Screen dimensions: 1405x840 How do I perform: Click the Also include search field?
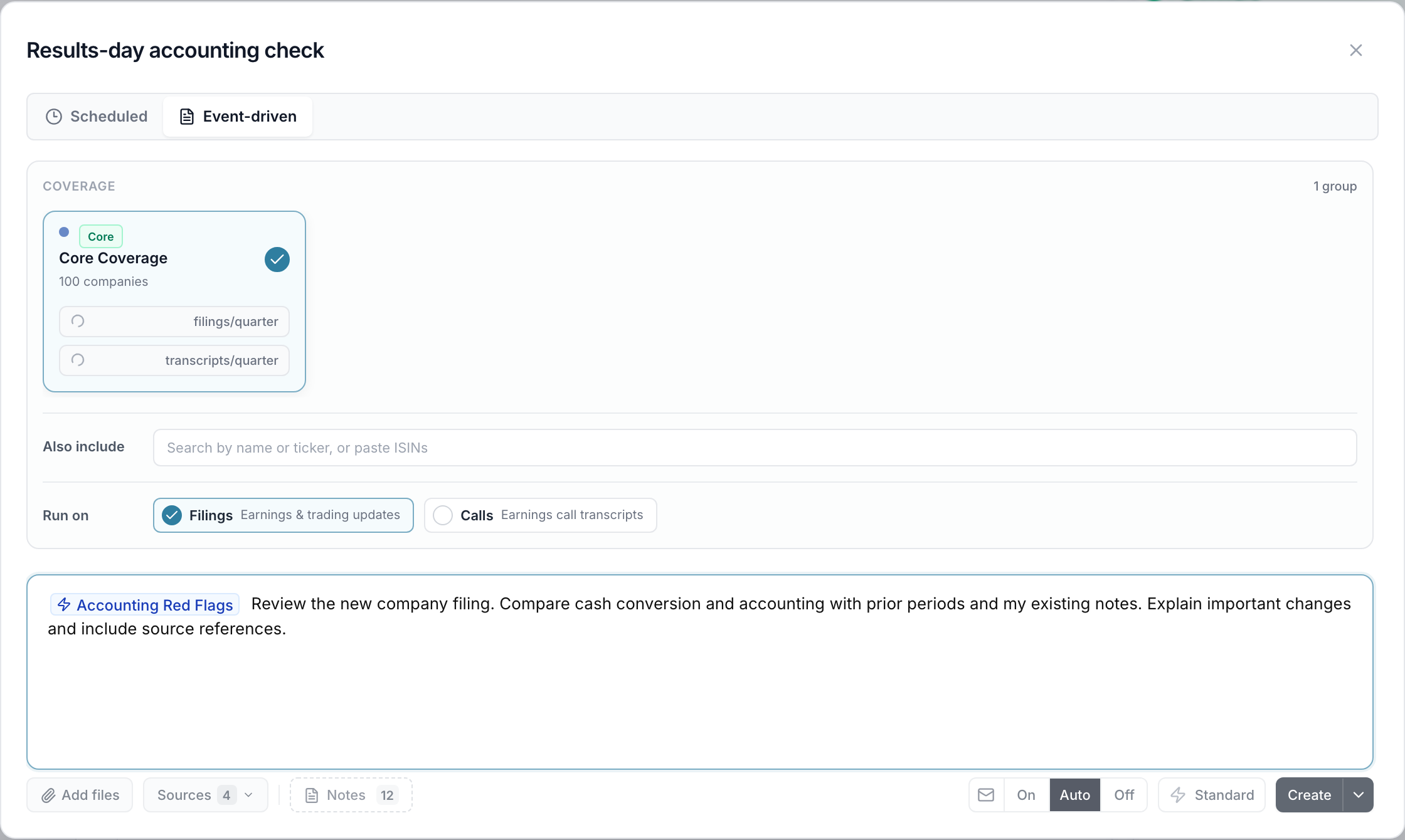point(755,448)
